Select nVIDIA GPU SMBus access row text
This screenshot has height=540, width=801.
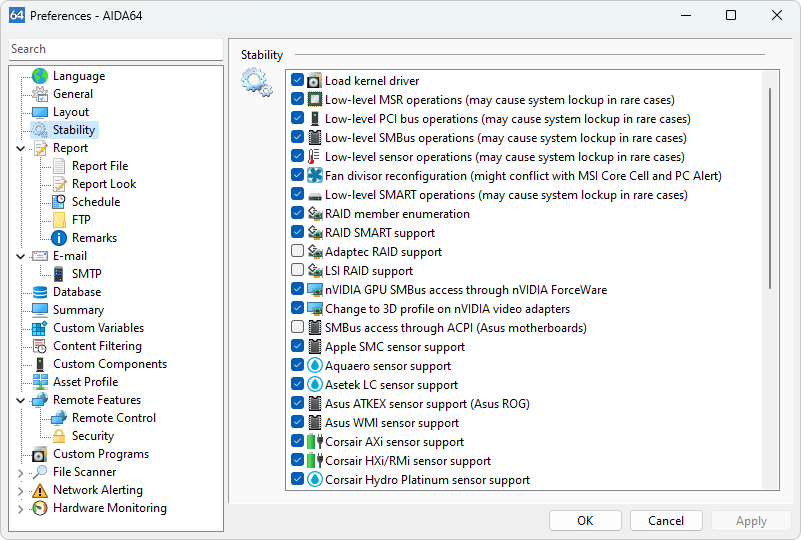(x=466, y=290)
